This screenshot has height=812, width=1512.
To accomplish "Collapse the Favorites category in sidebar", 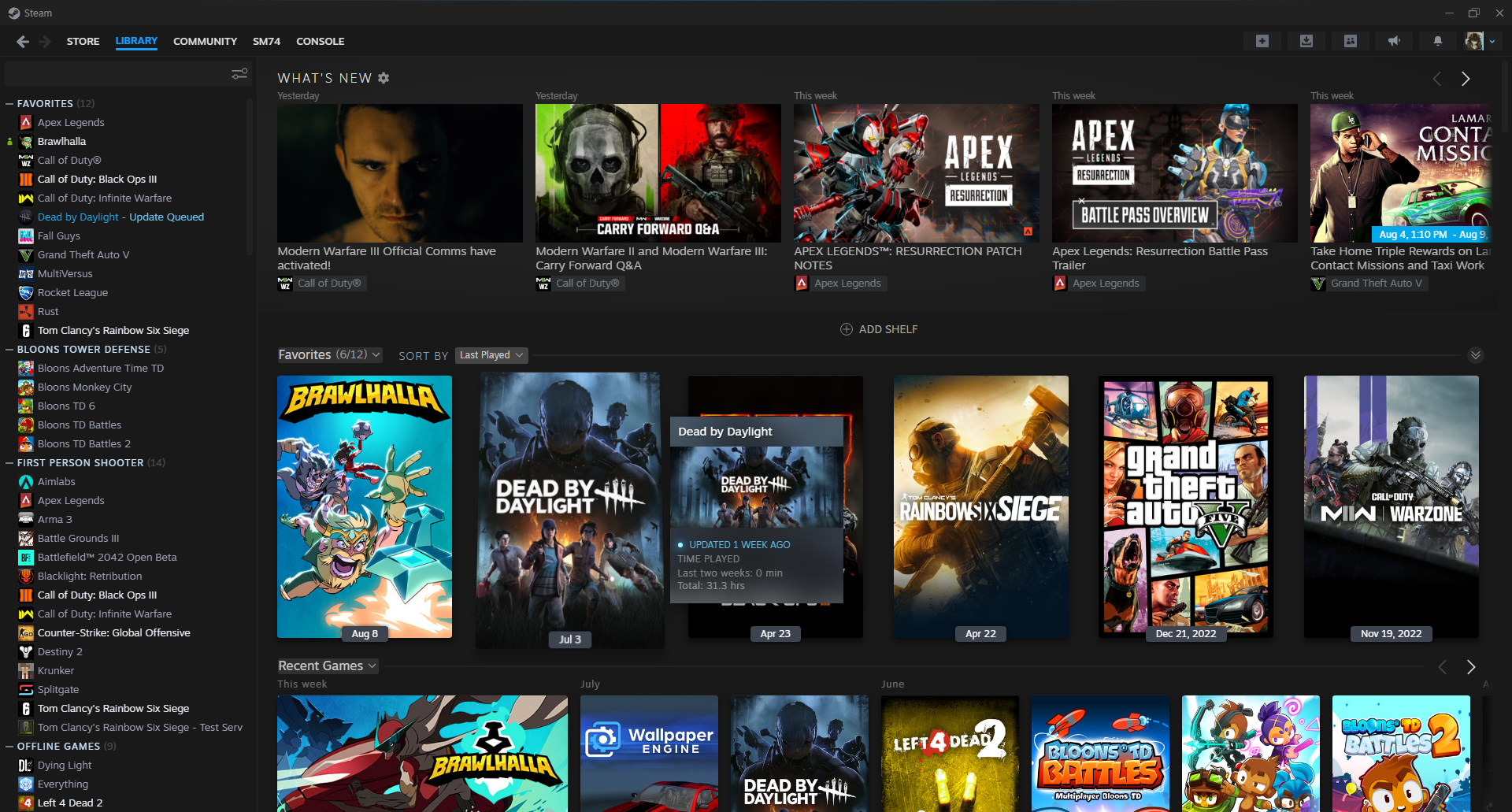I will pyautogui.click(x=9, y=103).
